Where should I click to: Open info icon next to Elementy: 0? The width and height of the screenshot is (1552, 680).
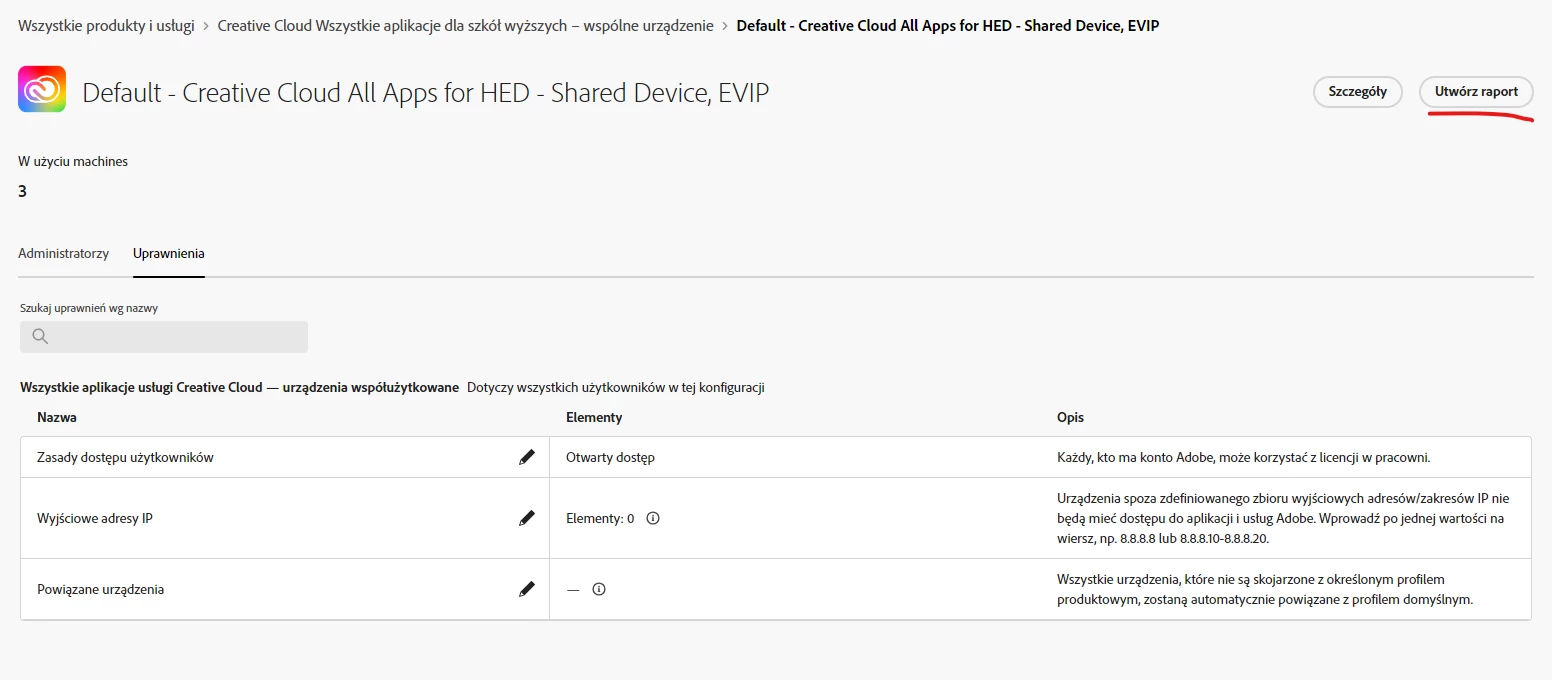point(653,518)
